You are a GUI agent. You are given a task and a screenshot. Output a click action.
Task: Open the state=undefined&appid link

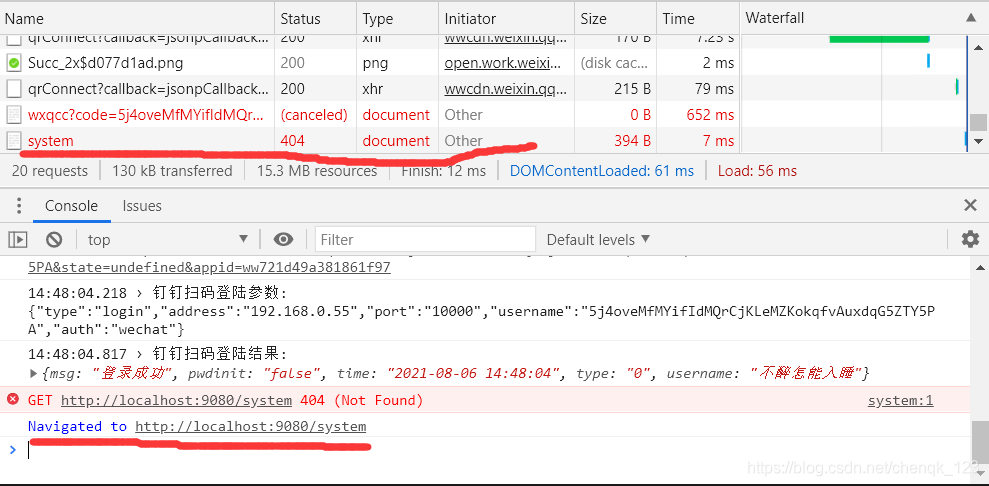(209, 267)
